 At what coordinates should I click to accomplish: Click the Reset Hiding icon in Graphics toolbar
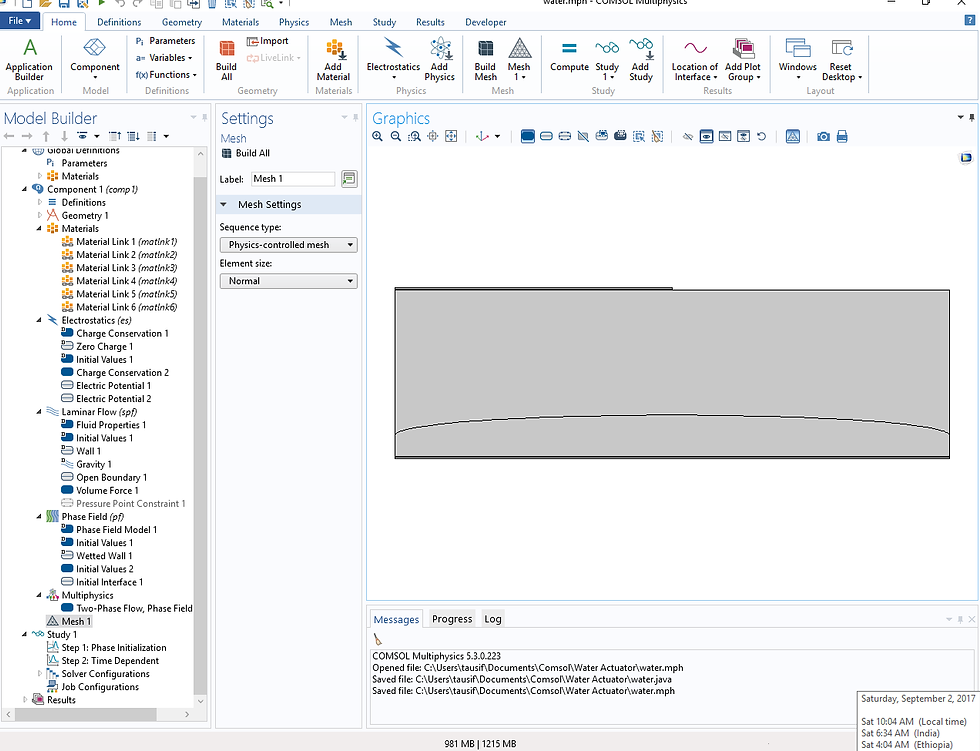(x=762, y=136)
